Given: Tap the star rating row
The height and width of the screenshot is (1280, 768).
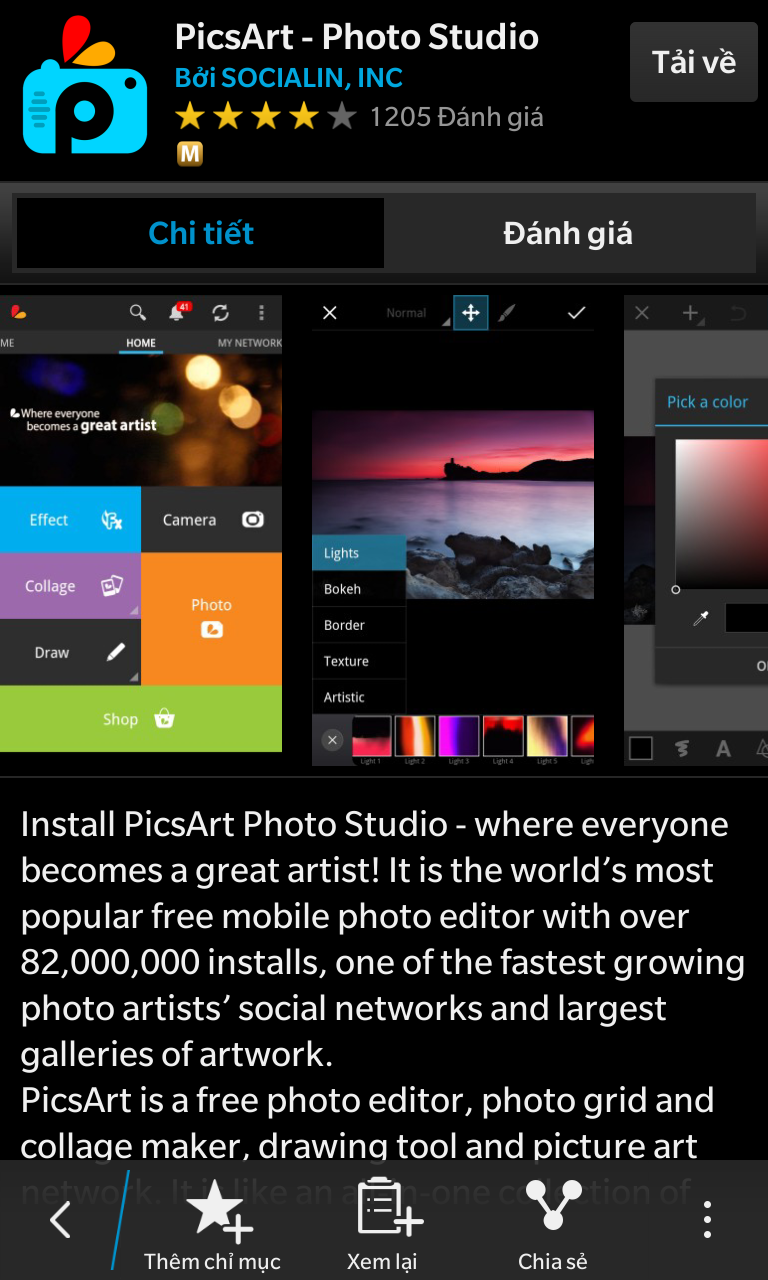Looking at the screenshot, I should [266, 117].
